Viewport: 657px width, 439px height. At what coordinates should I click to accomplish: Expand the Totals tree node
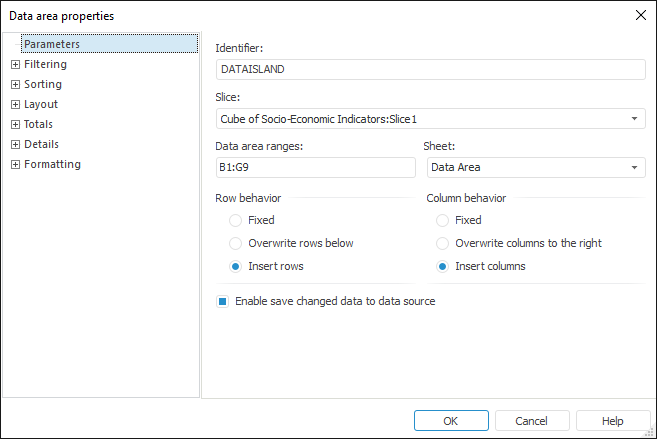click(15, 125)
